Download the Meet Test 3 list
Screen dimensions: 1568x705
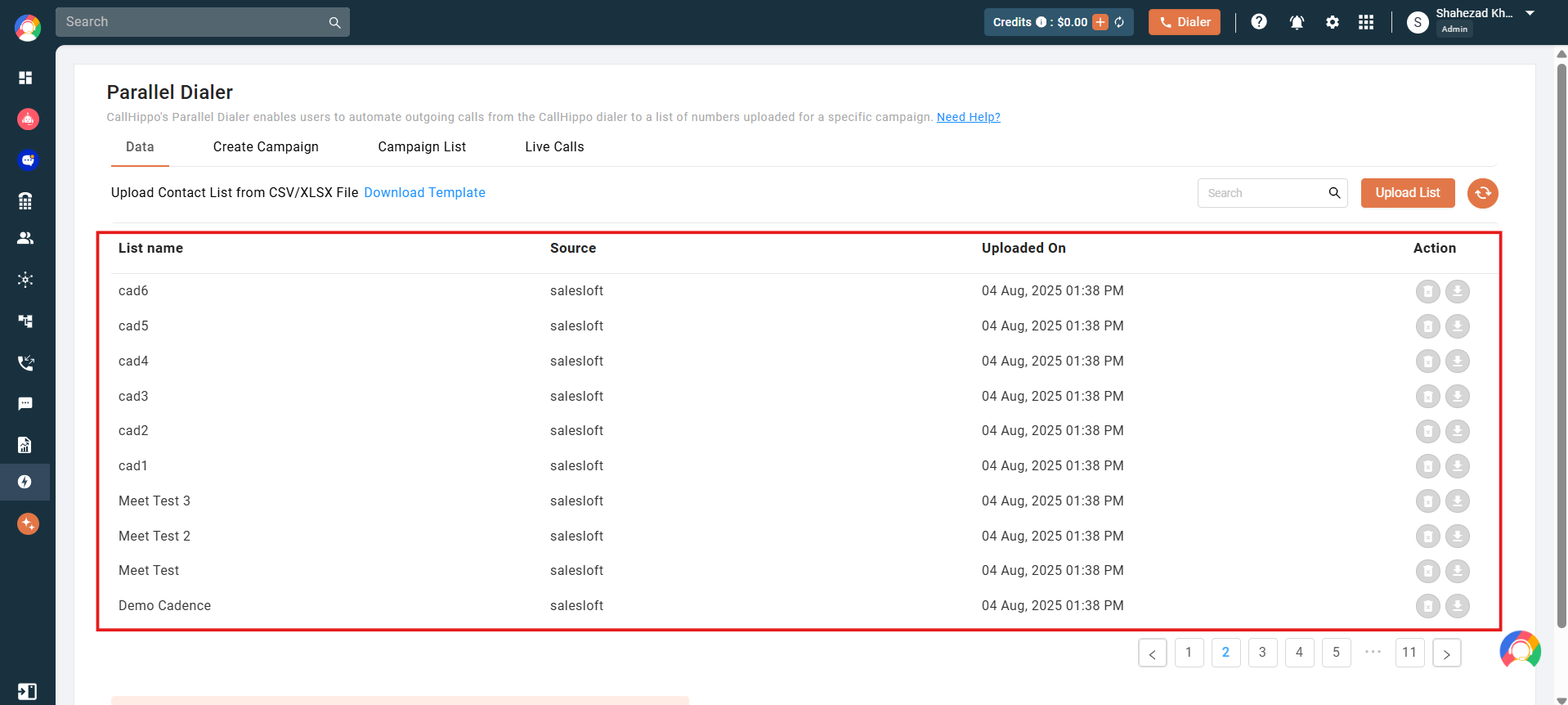[1458, 501]
